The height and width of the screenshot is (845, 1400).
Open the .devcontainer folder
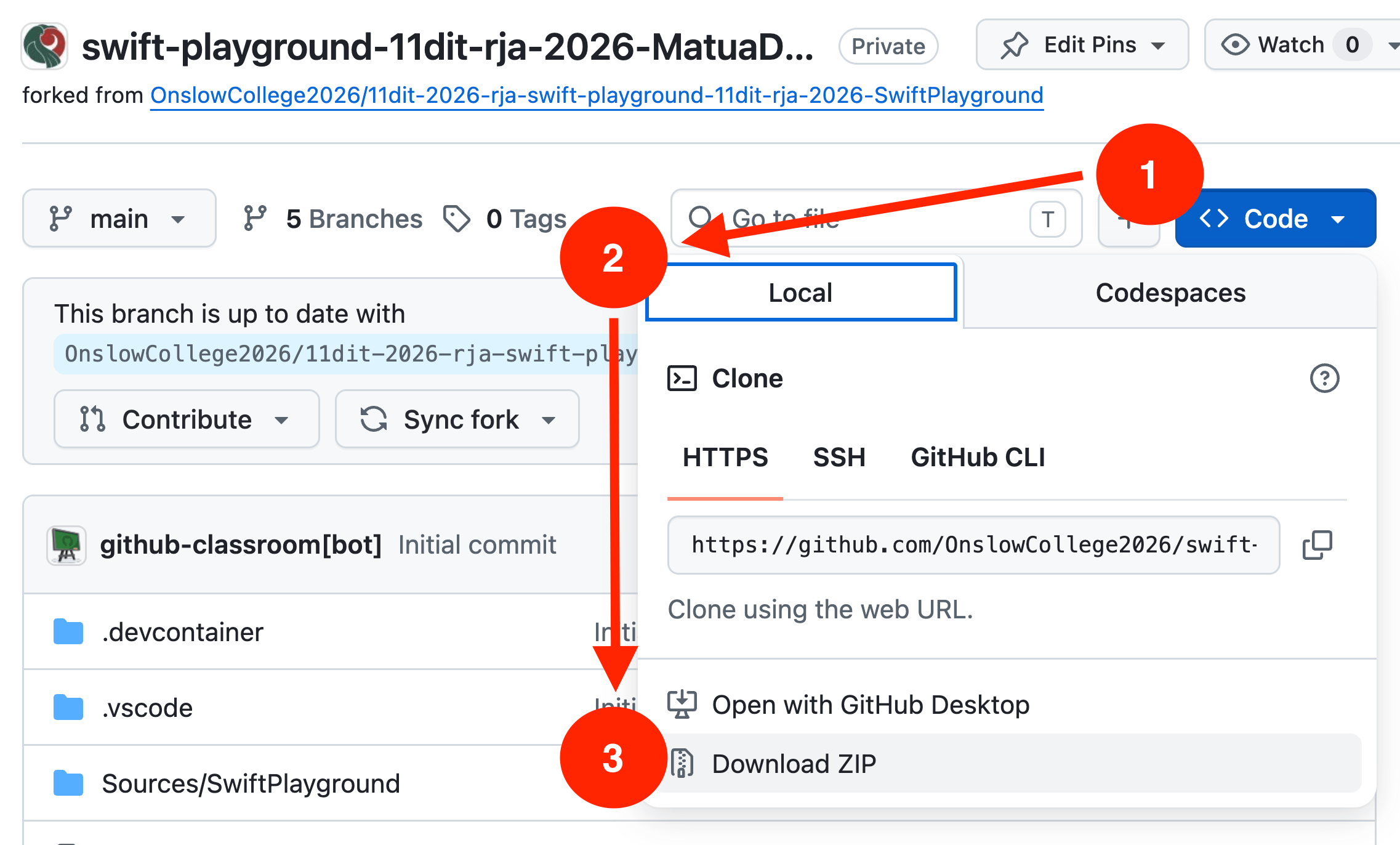tap(183, 633)
